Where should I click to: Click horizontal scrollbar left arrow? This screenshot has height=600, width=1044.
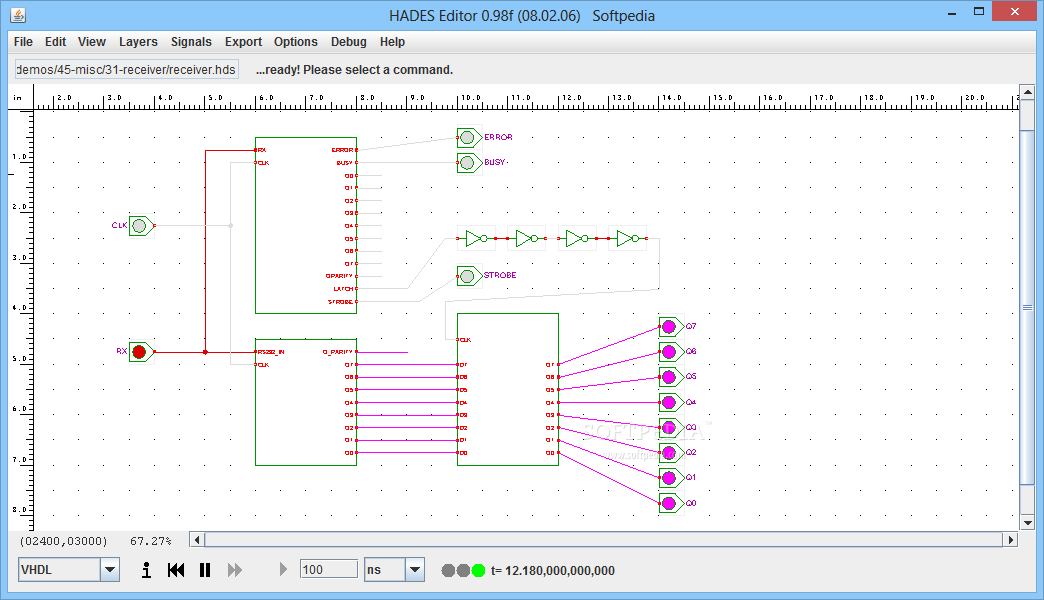pyautogui.click(x=197, y=540)
